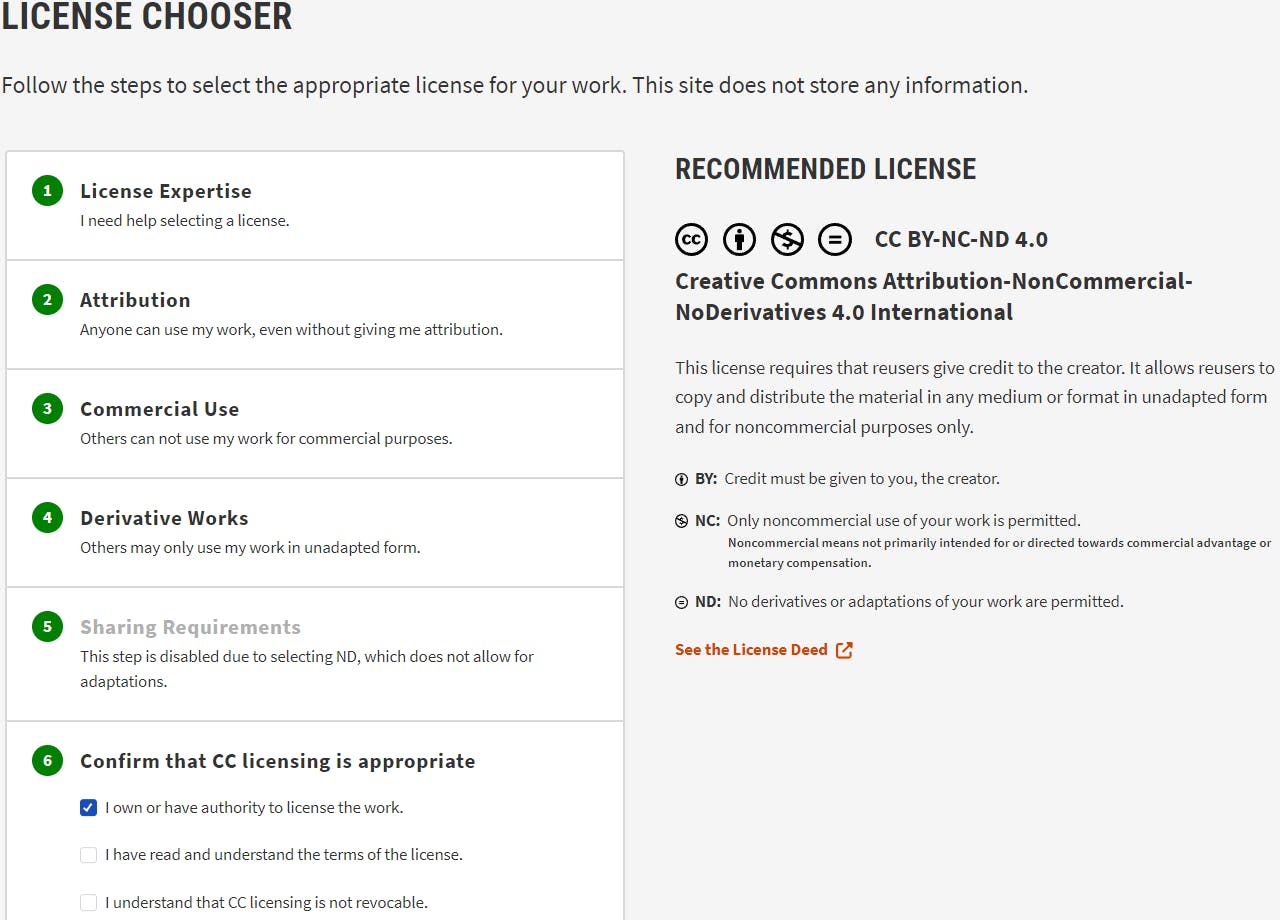
Task: Click the small BY icon in description list
Action: coord(682,479)
